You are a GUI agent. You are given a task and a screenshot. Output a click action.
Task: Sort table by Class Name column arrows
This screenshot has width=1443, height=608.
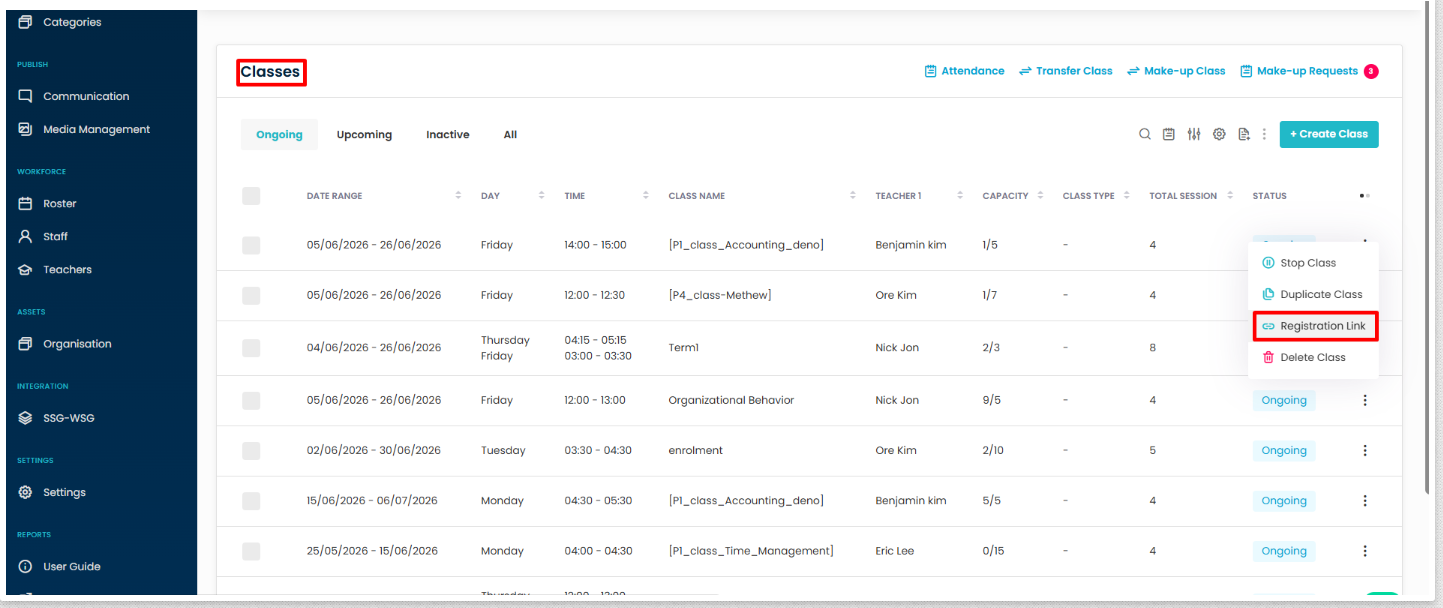pyautogui.click(x=853, y=196)
